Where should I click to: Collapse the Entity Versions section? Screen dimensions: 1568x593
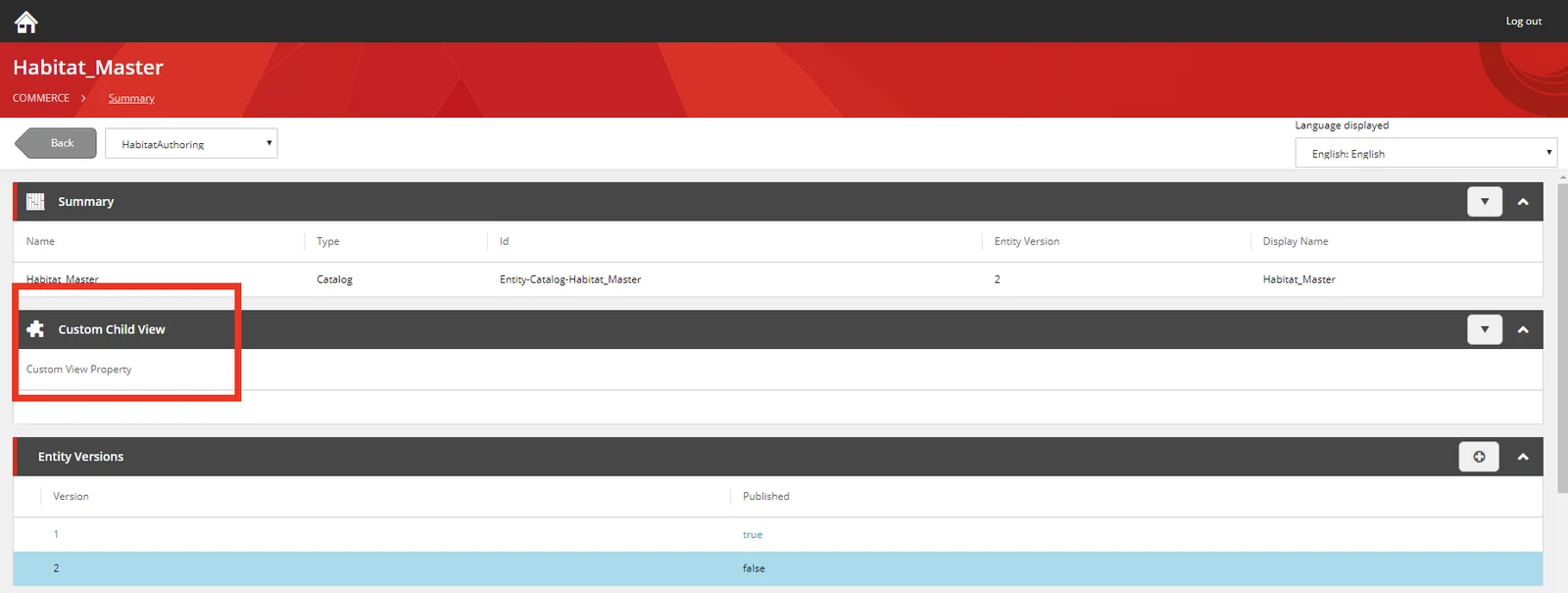(1523, 457)
